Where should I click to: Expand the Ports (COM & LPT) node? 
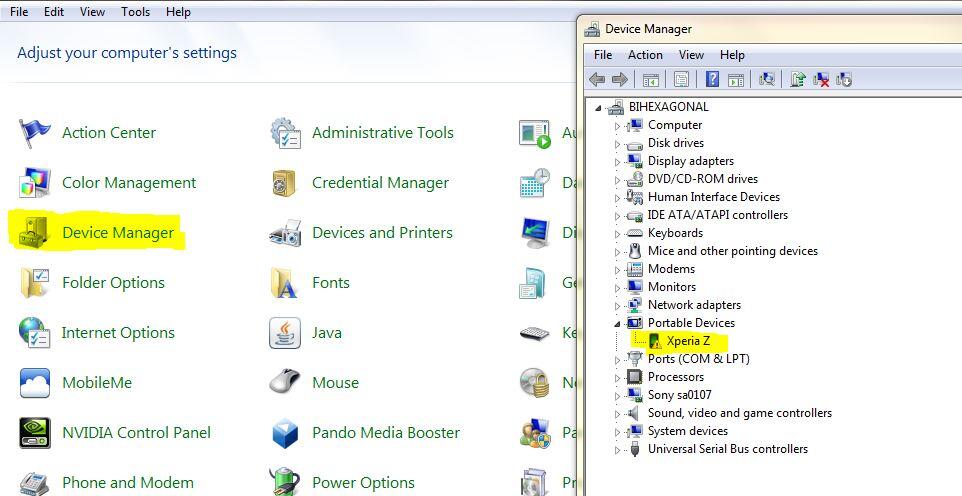(x=617, y=360)
